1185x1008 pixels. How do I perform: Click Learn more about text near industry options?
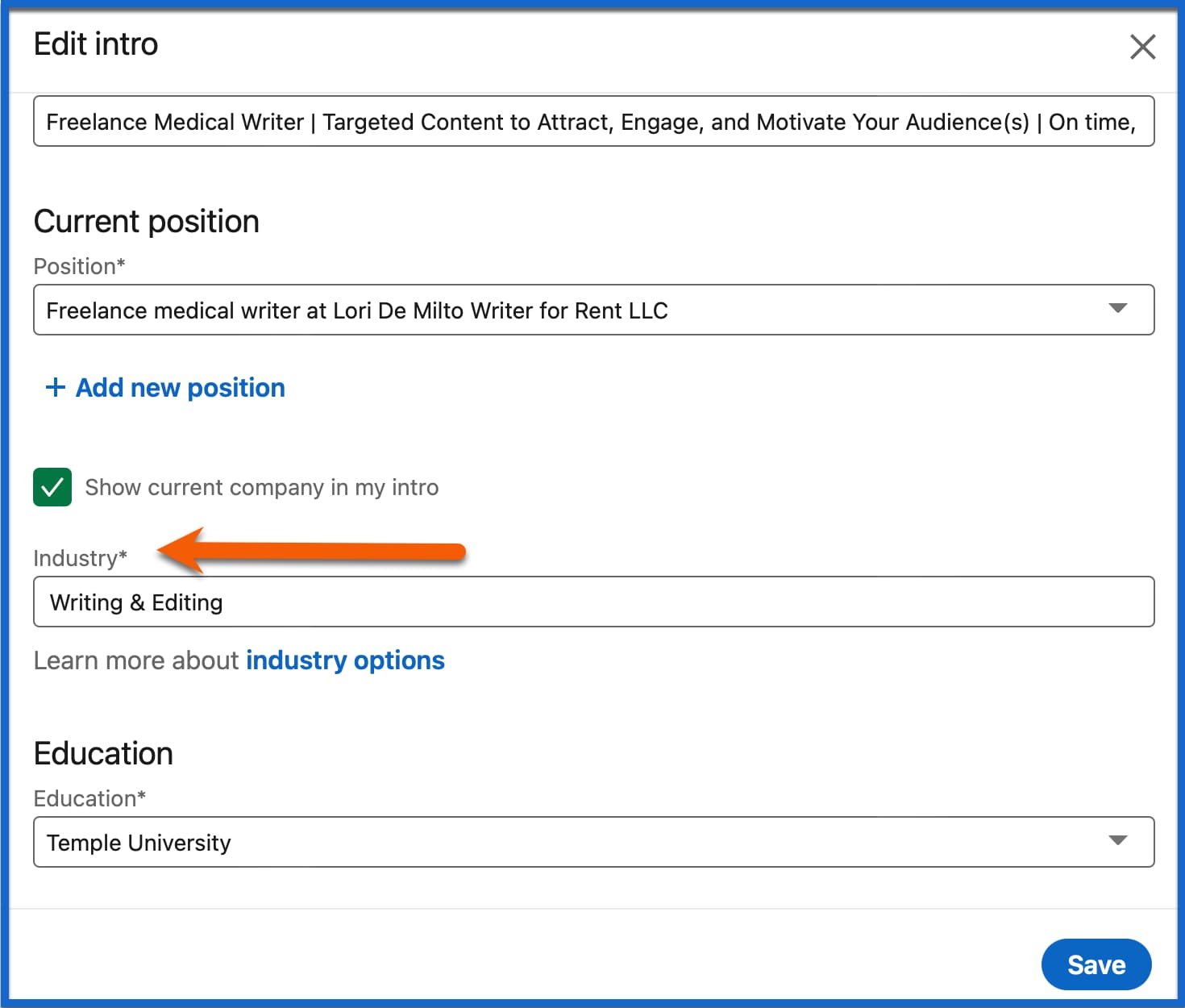pyautogui.click(x=137, y=660)
